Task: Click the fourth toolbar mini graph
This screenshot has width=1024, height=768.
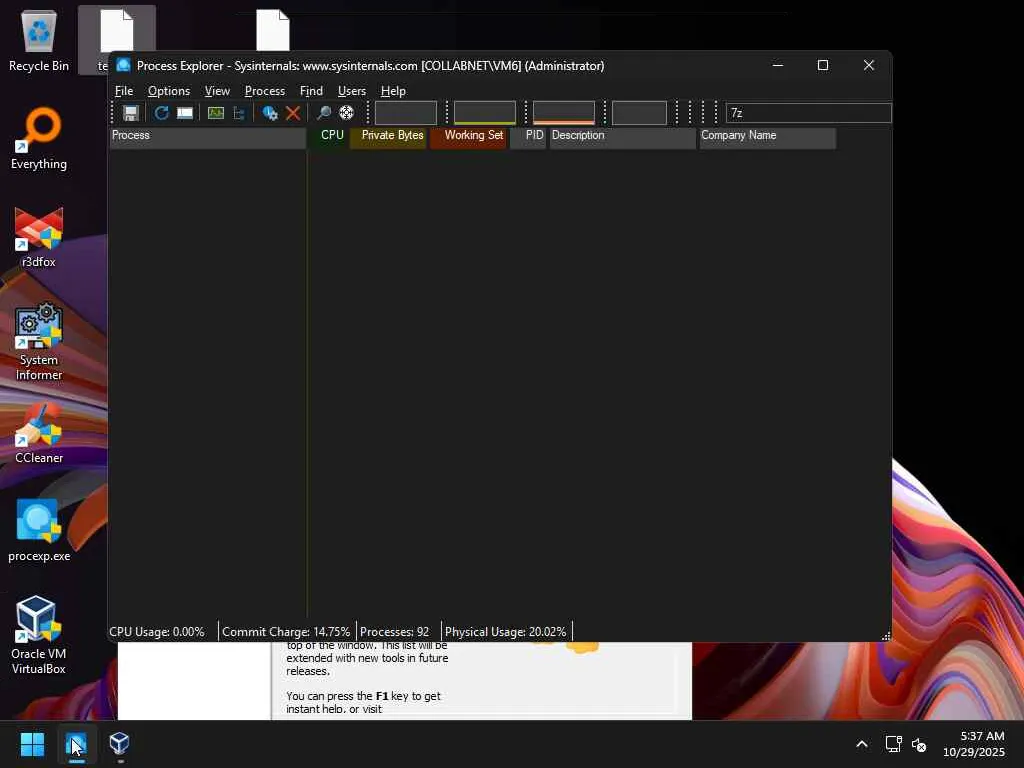Action: tap(639, 113)
